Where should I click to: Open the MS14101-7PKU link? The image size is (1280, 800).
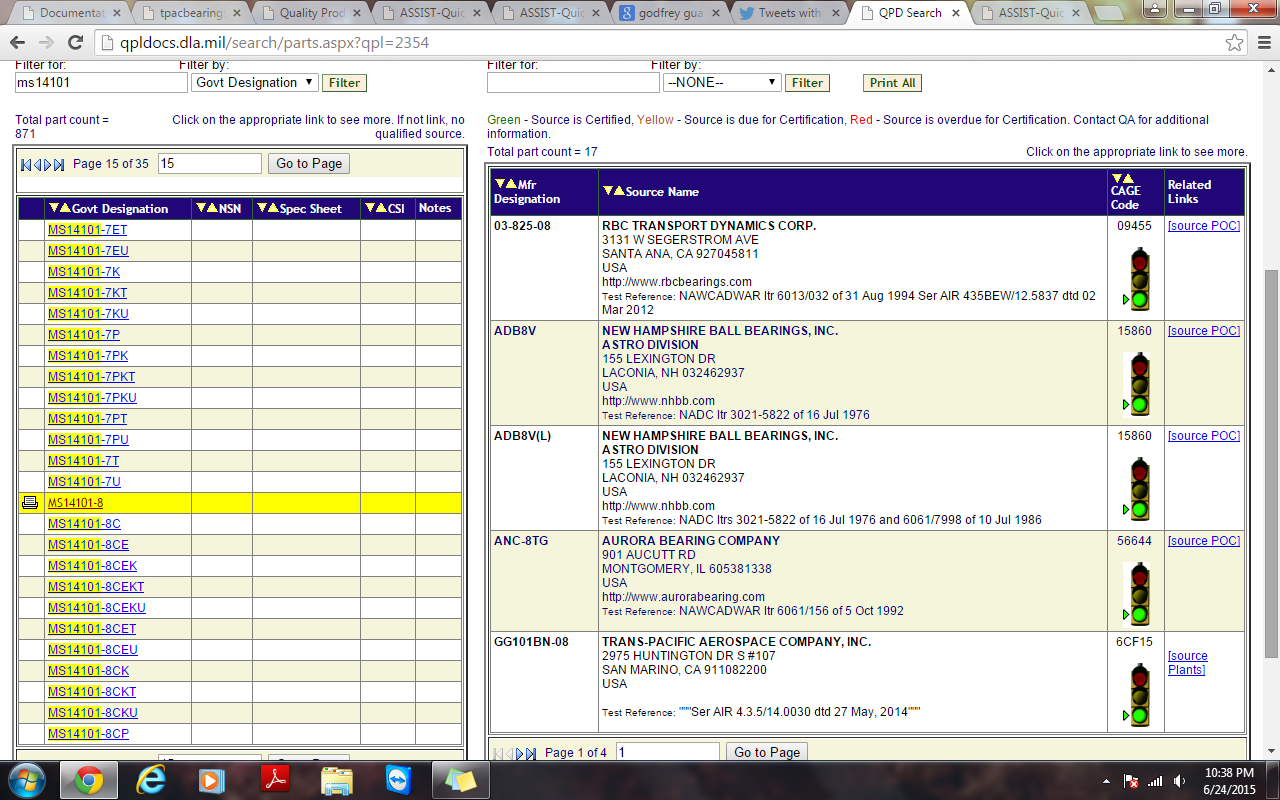pyautogui.click(x=92, y=398)
